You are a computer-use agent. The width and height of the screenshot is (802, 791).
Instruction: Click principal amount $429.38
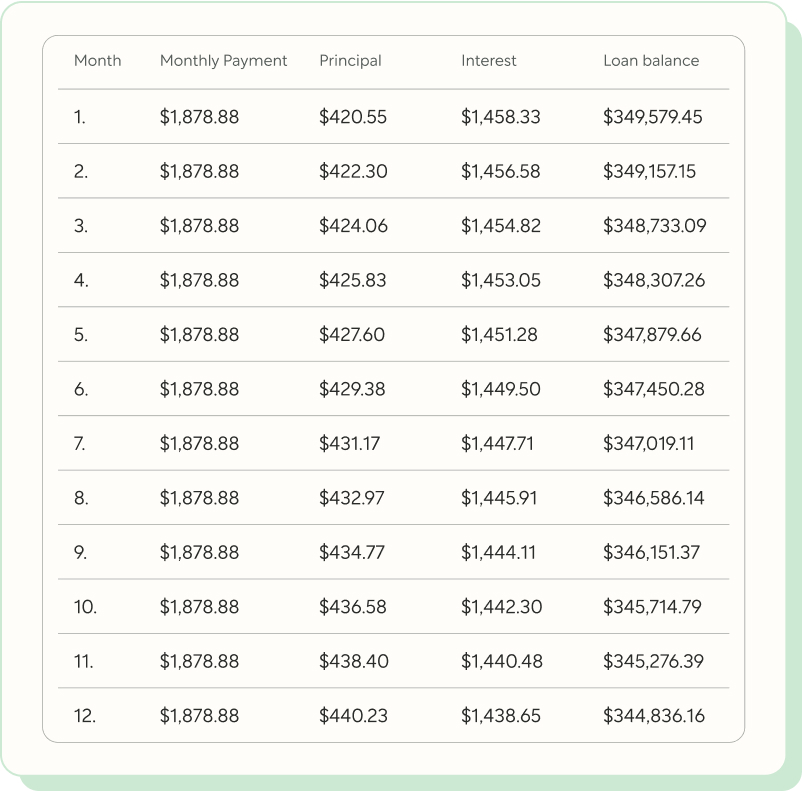[x=352, y=389]
